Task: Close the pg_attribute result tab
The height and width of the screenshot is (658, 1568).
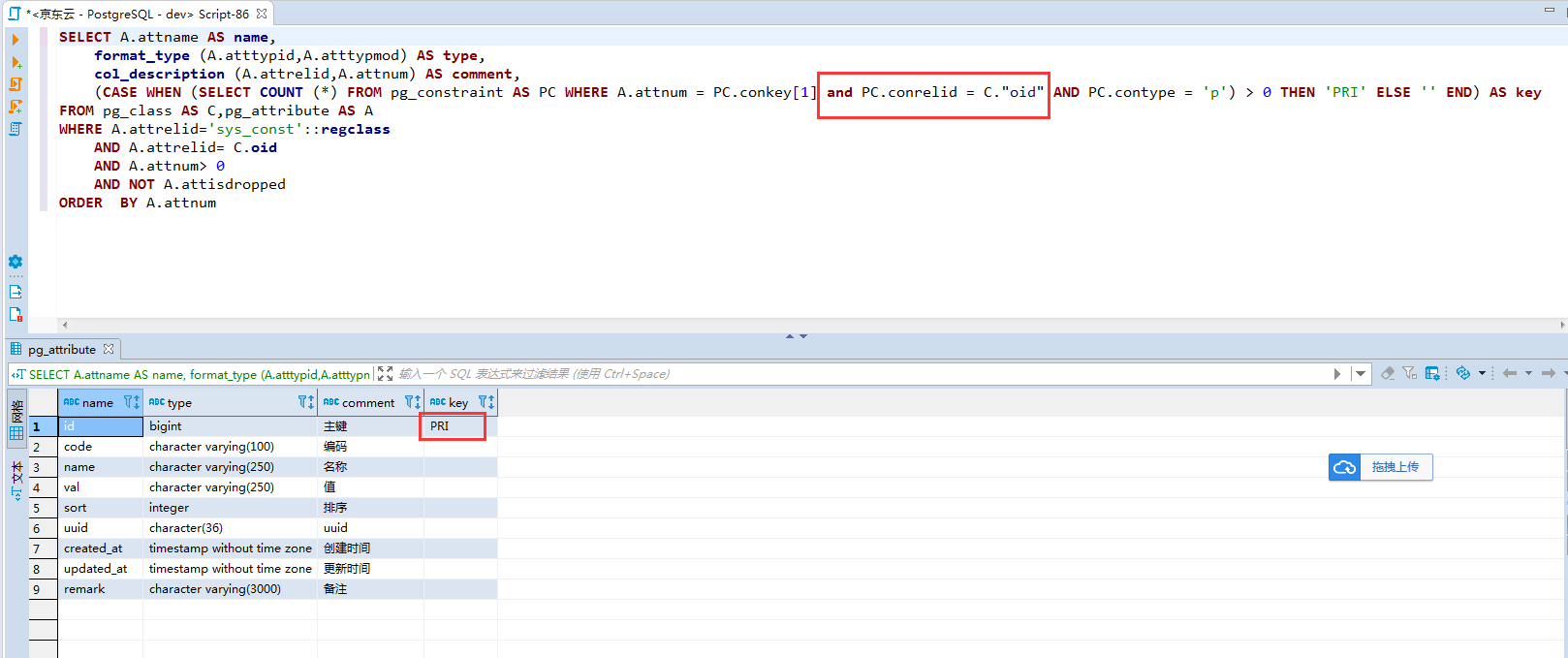Action: pyautogui.click(x=109, y=349)
